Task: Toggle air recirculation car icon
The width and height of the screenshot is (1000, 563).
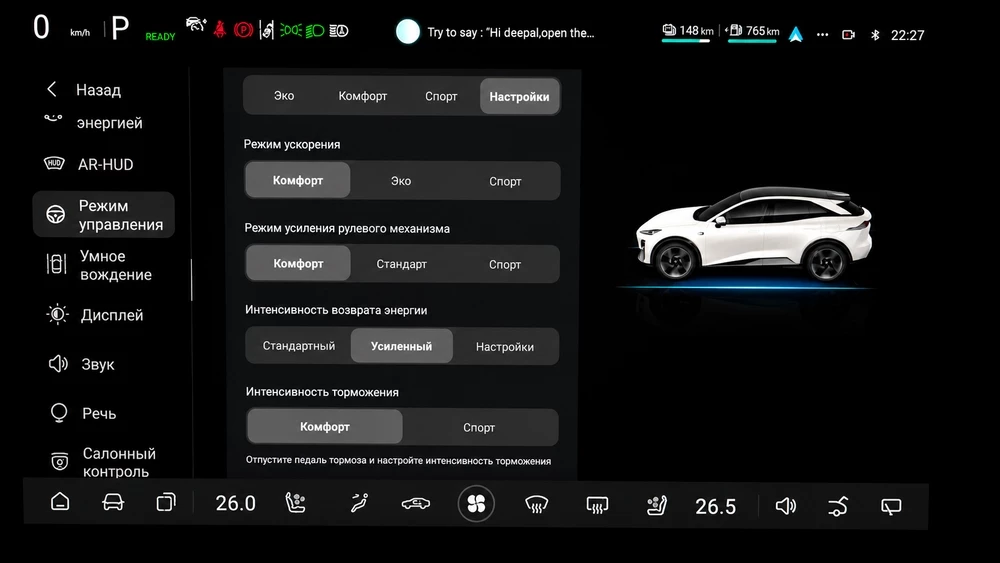Action: 416,504
